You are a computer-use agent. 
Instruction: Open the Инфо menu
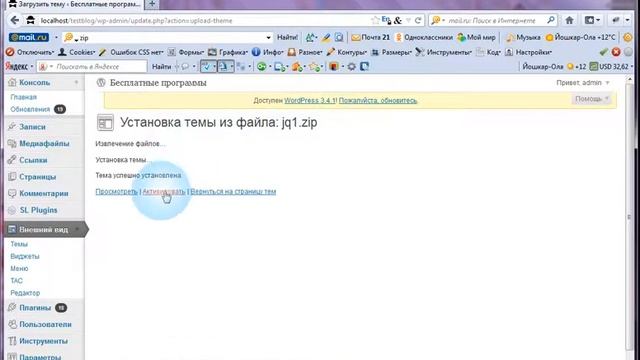(x=268, y=52)
